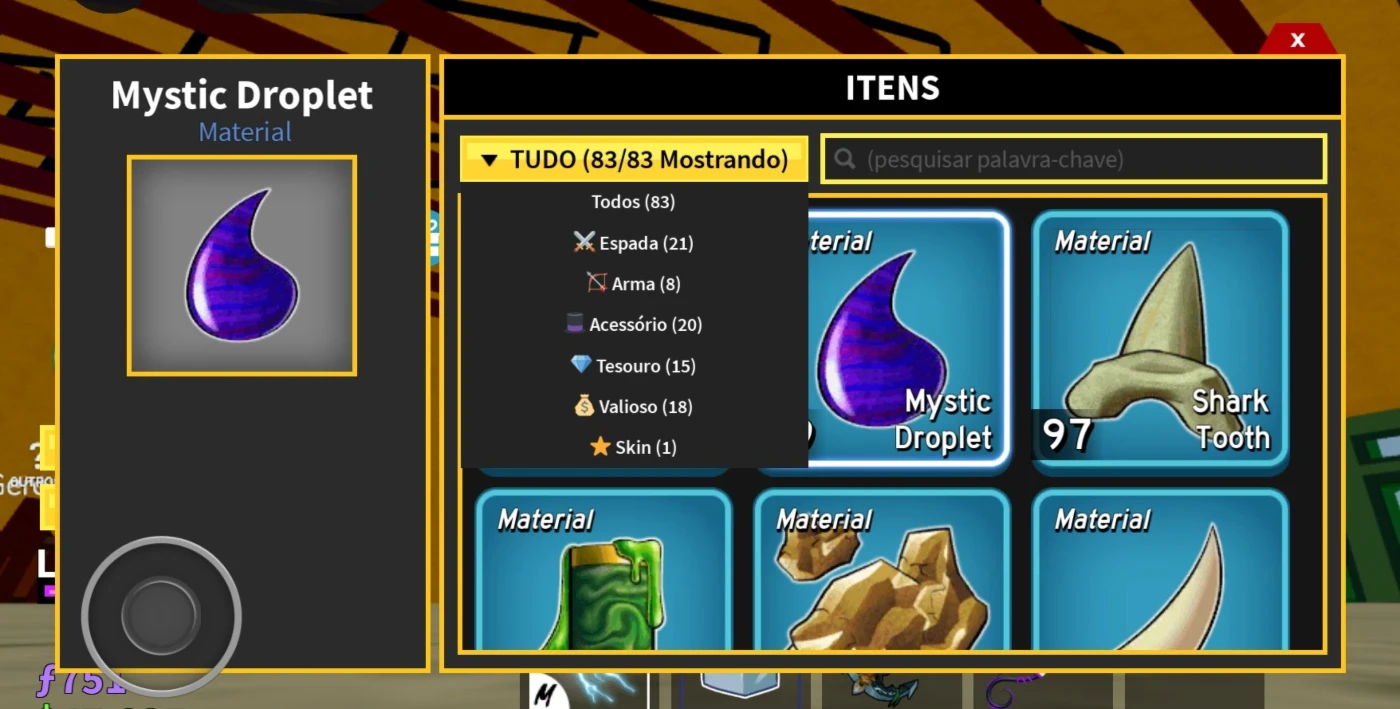
Task: Filter items by Arma (8)
Action: 633,284
